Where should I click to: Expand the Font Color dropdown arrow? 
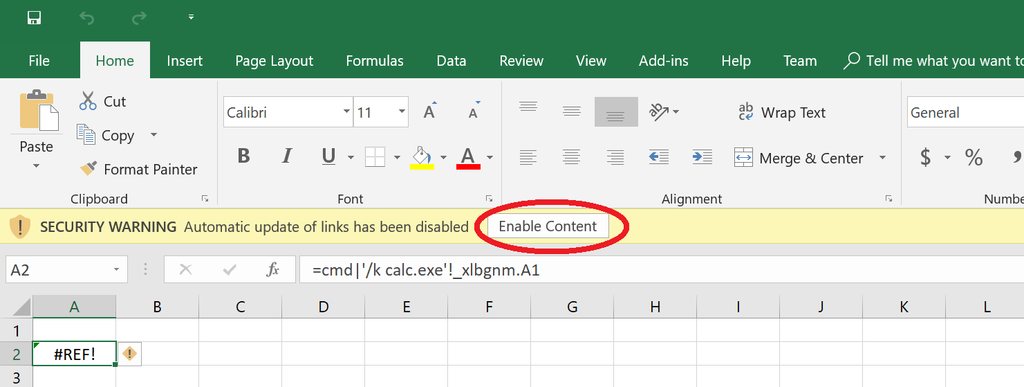(x=490, y=157)
